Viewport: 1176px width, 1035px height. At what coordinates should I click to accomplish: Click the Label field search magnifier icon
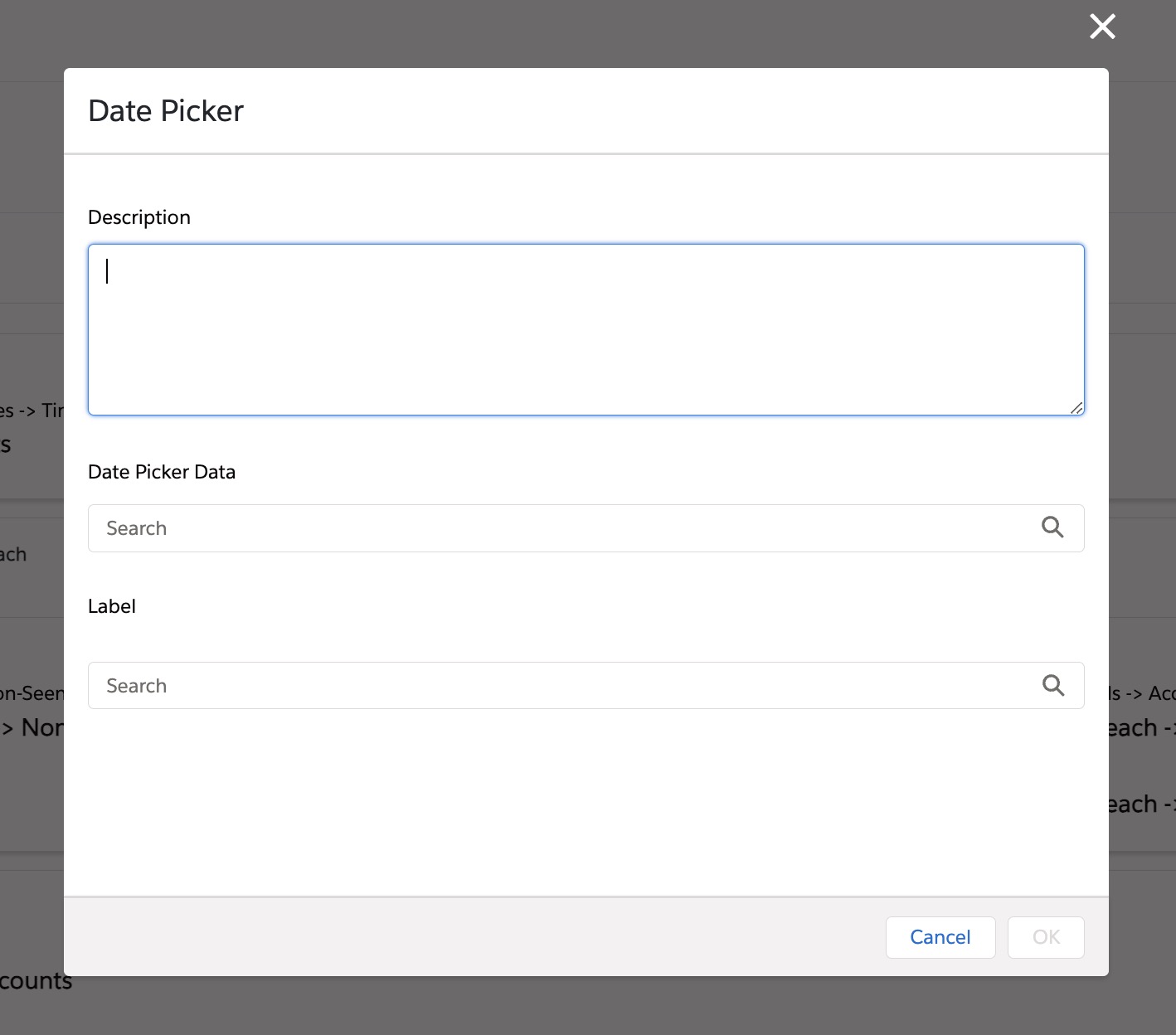[1052, 685]
